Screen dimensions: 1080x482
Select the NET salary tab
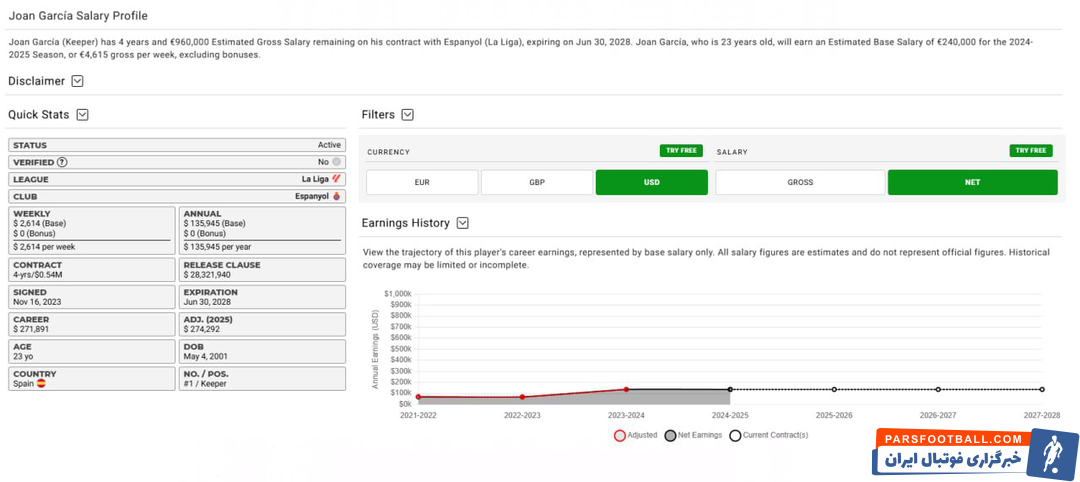pos(972,183)
